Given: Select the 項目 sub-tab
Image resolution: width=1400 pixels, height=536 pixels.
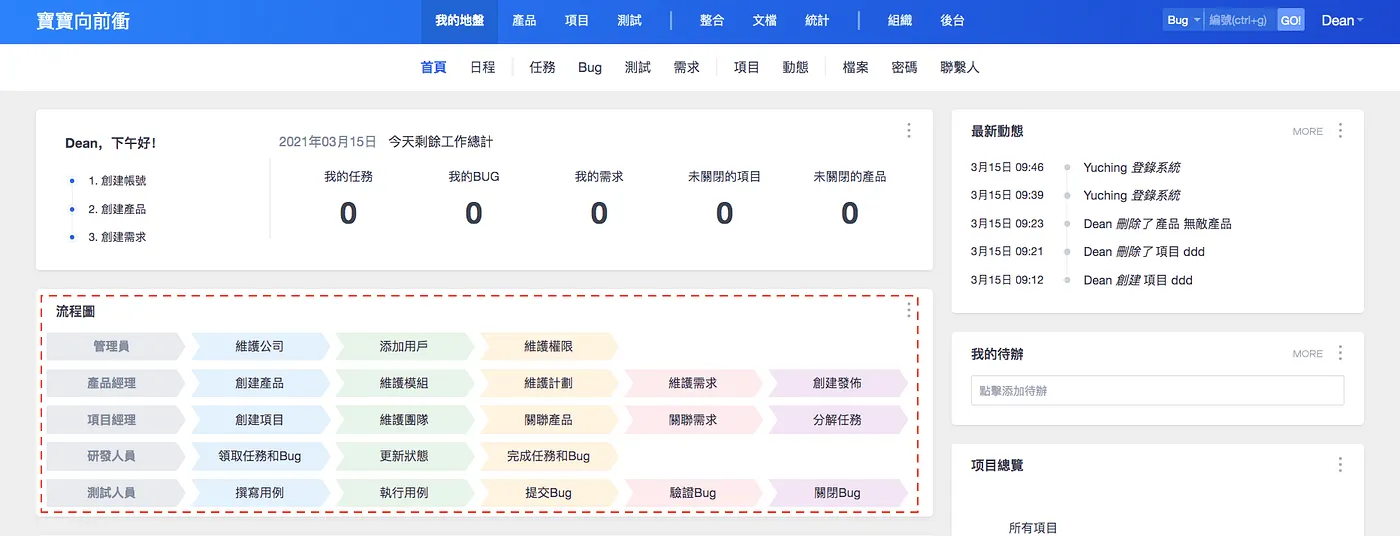Looking at the screenshot, I should click(x=747, y=67).
